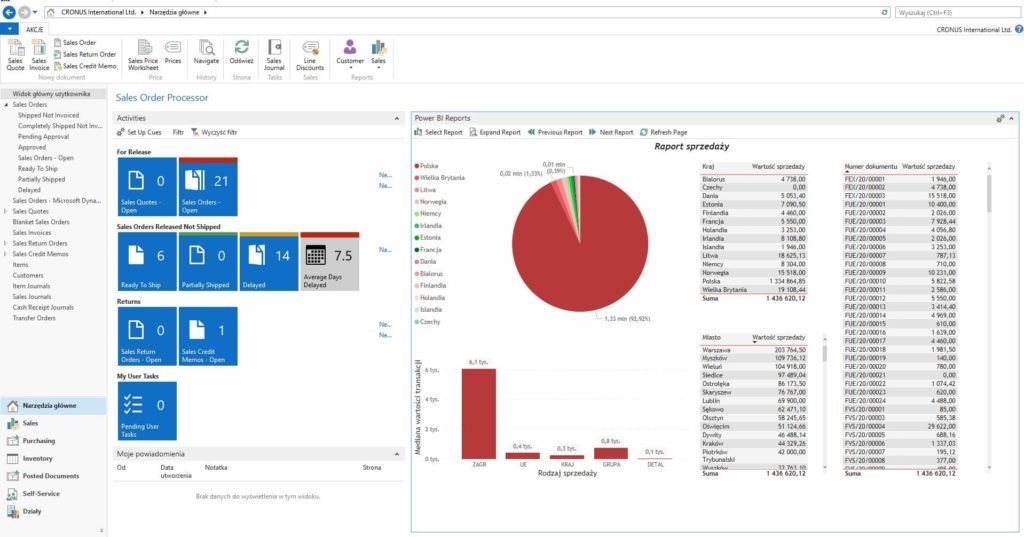Select Pending Approval in navigation
This screenshot has width=1024, height=537.
pos(43,137)
